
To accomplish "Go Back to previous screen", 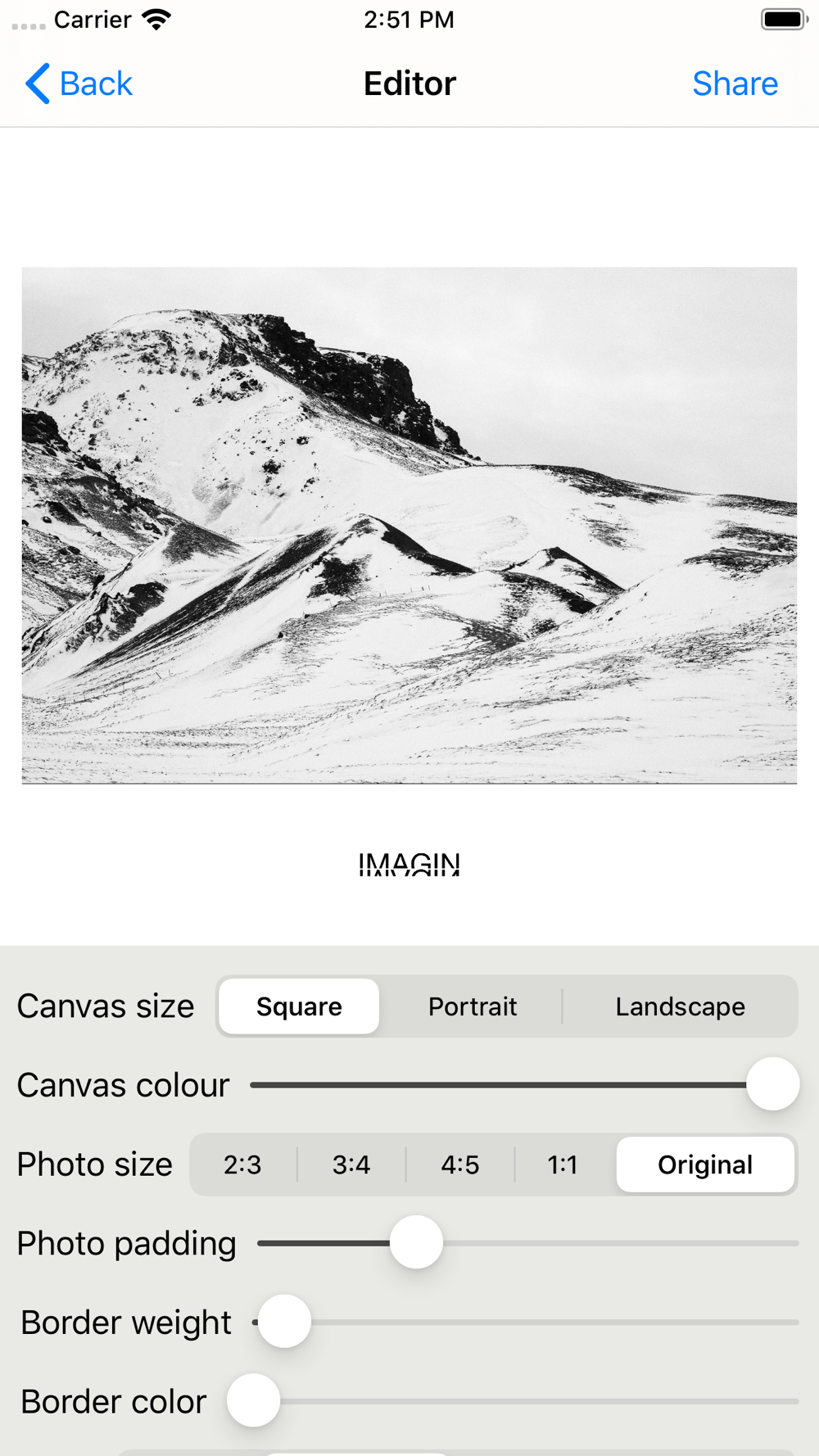I will [79, 84].
